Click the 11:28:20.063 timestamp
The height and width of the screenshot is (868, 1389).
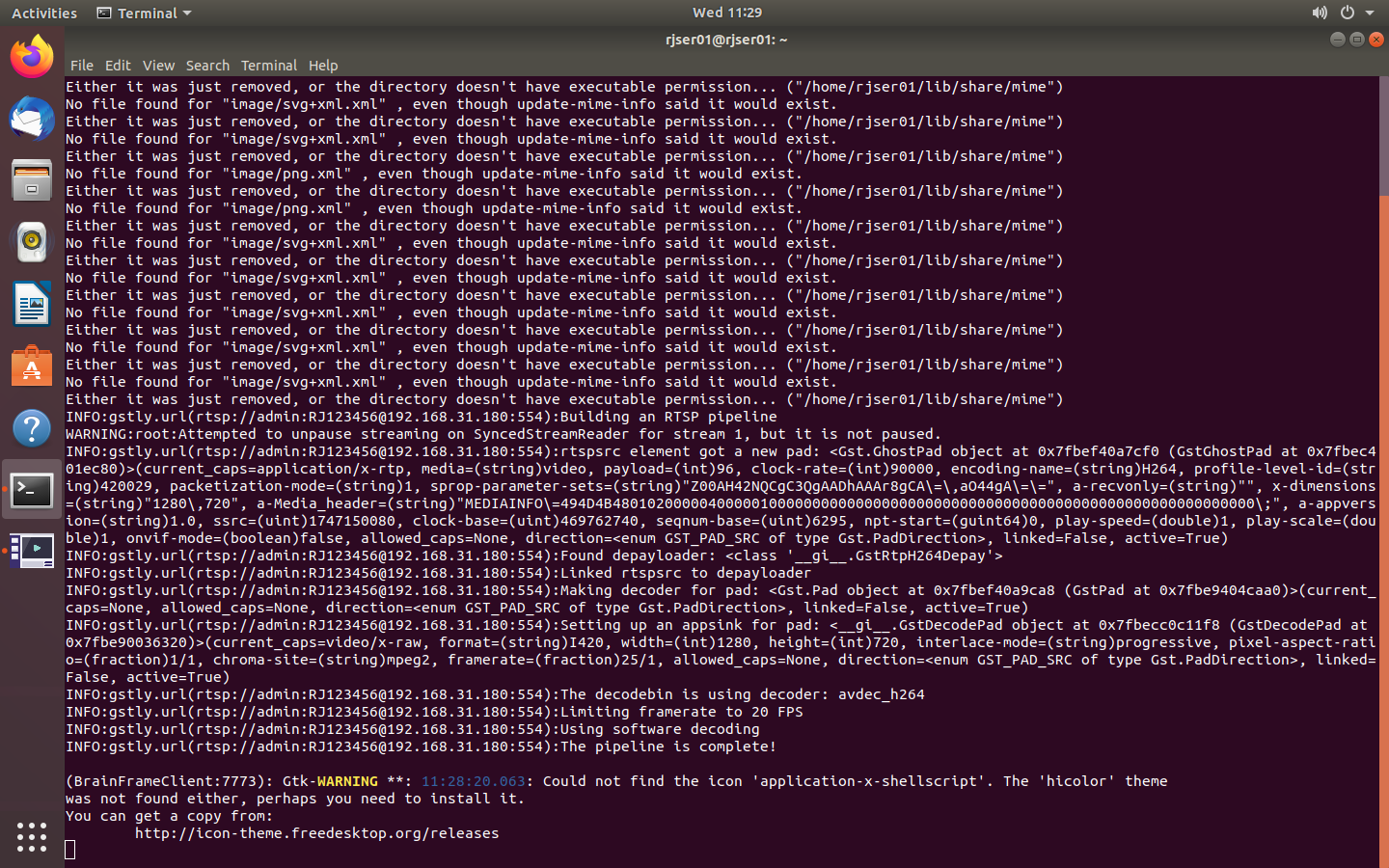click(x=474, y=781)
